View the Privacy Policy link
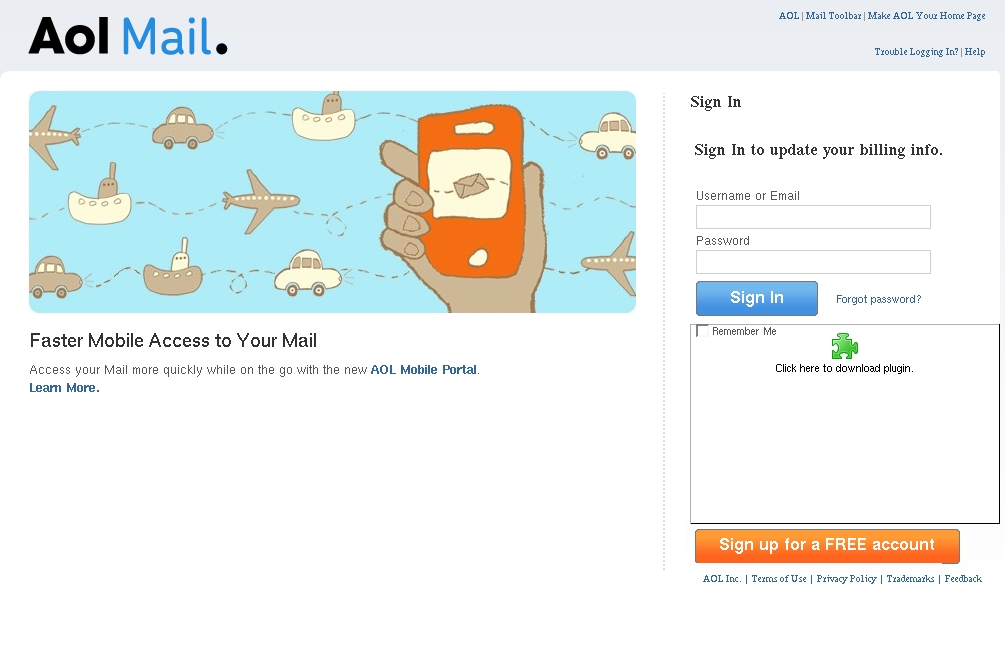This screenshot has width=1005, height=661. (846, 578)
